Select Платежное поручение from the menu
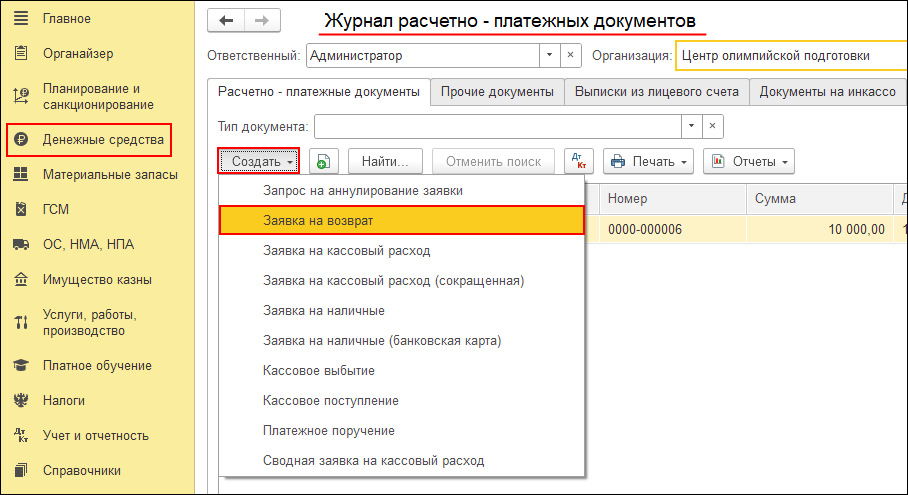Image resolution: width=908 pixels, height=495 pixels. coord(328,430)
